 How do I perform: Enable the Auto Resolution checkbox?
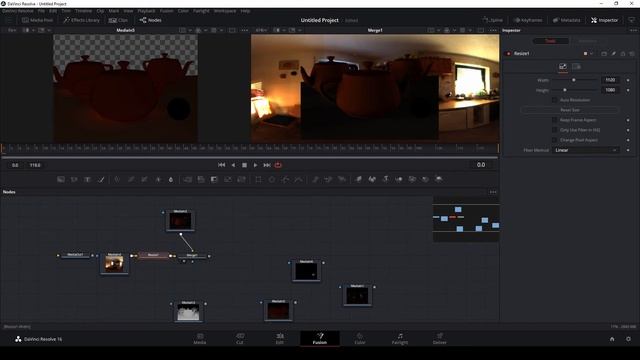(554, 100)
